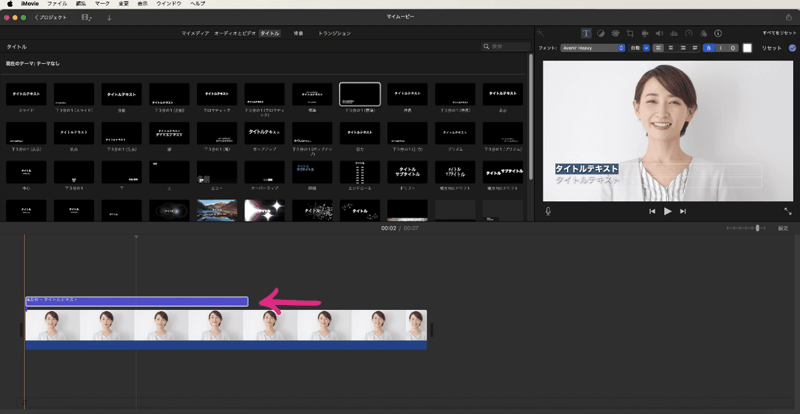
Task: Open the Color Correction palette tool
Action: pos(615,33)
